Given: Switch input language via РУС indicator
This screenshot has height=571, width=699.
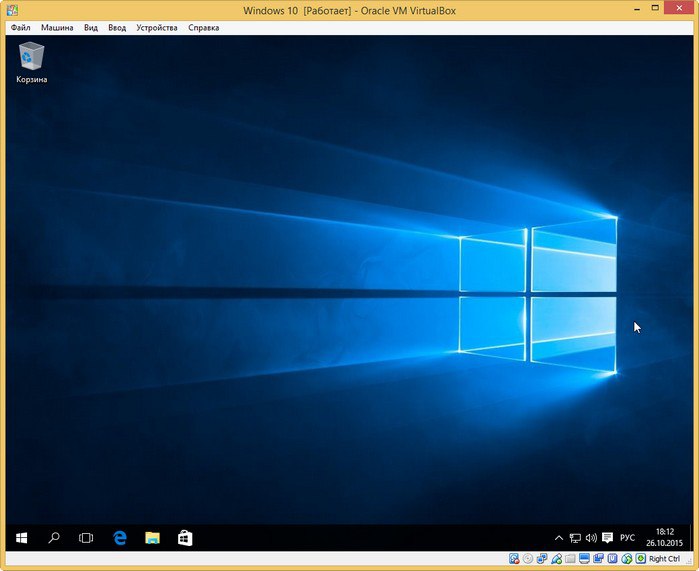Looking at the screenshot, I should click(x=627, y=538).
